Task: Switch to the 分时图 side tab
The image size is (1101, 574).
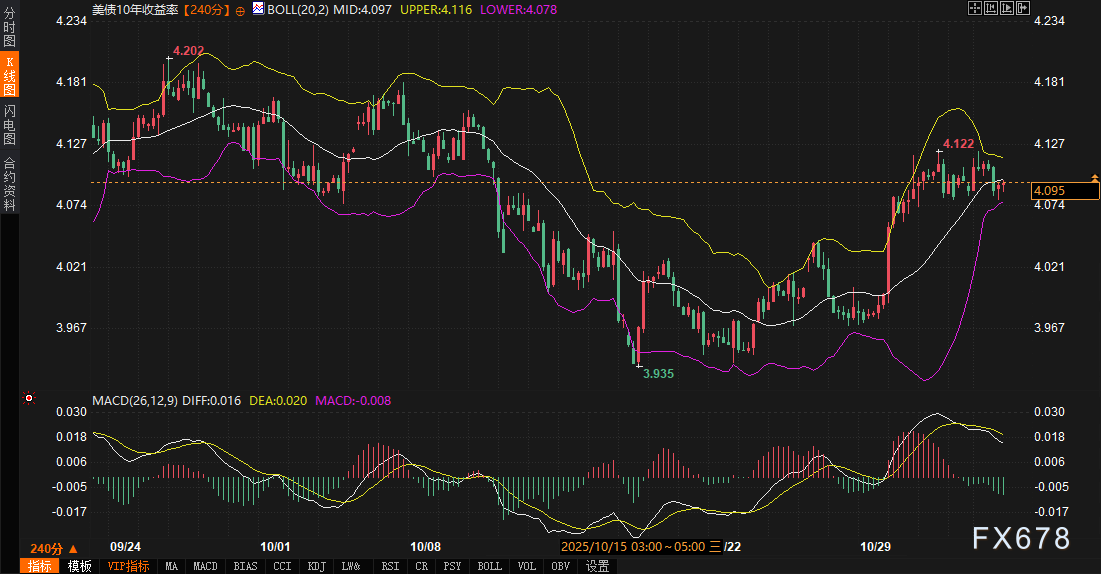Action: tap(10, 27)
